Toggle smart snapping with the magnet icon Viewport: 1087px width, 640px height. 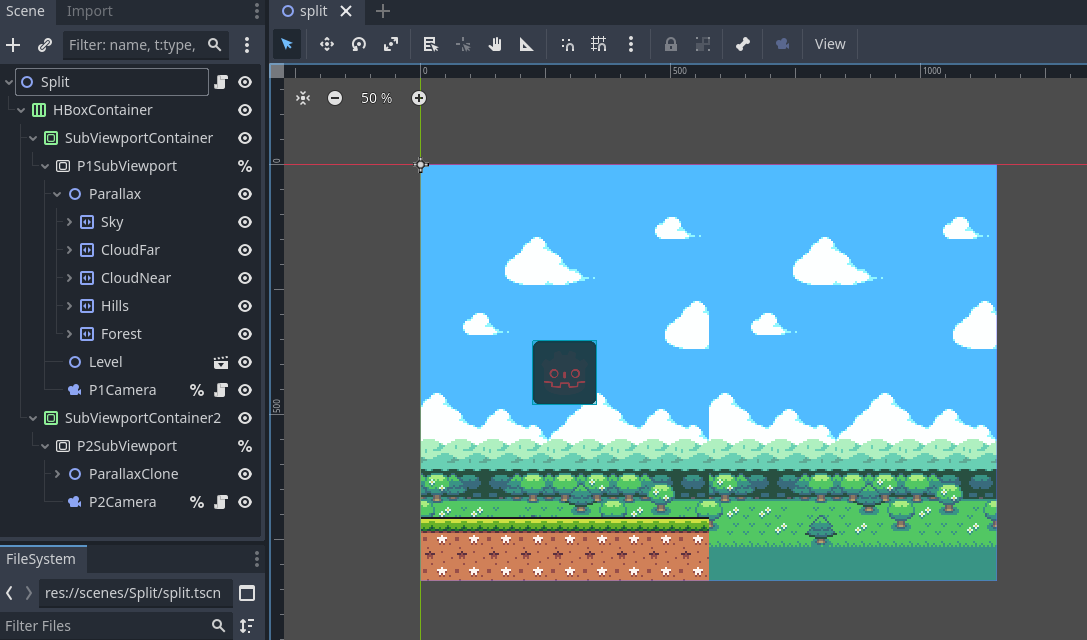pyautogui.click(x=567, y=44)
